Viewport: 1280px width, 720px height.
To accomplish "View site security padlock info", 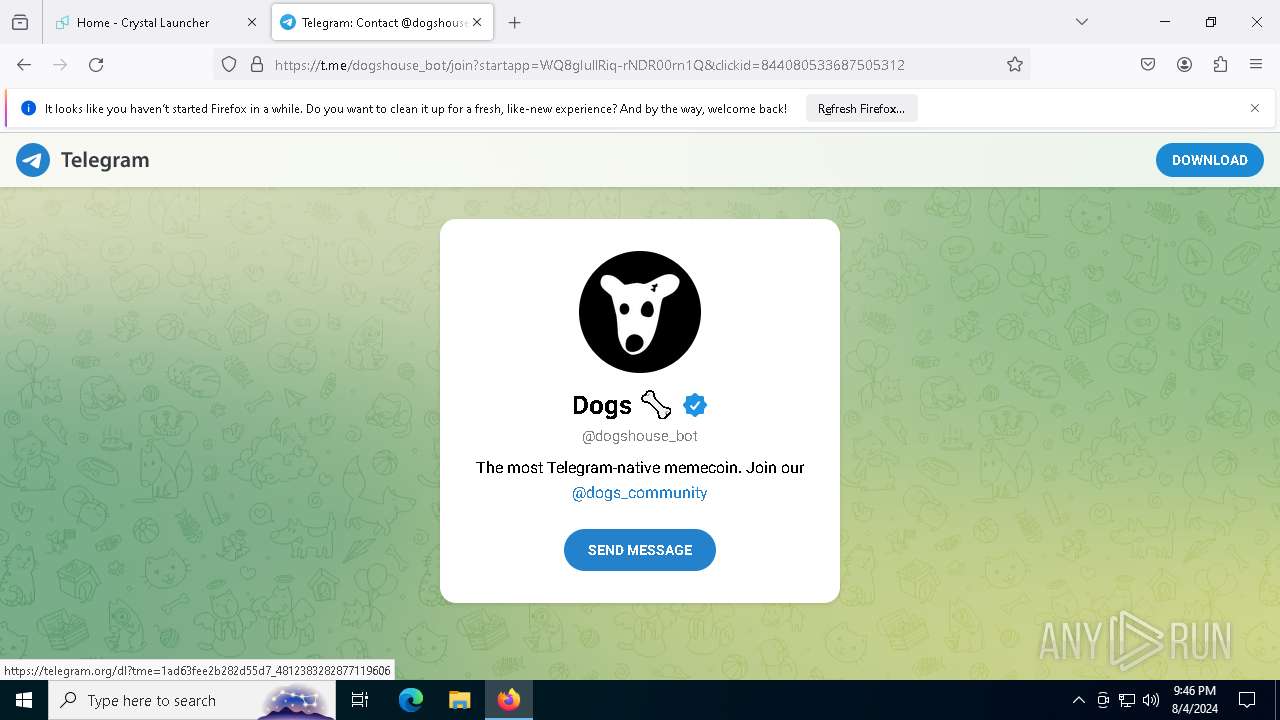I will pos(257,65).
